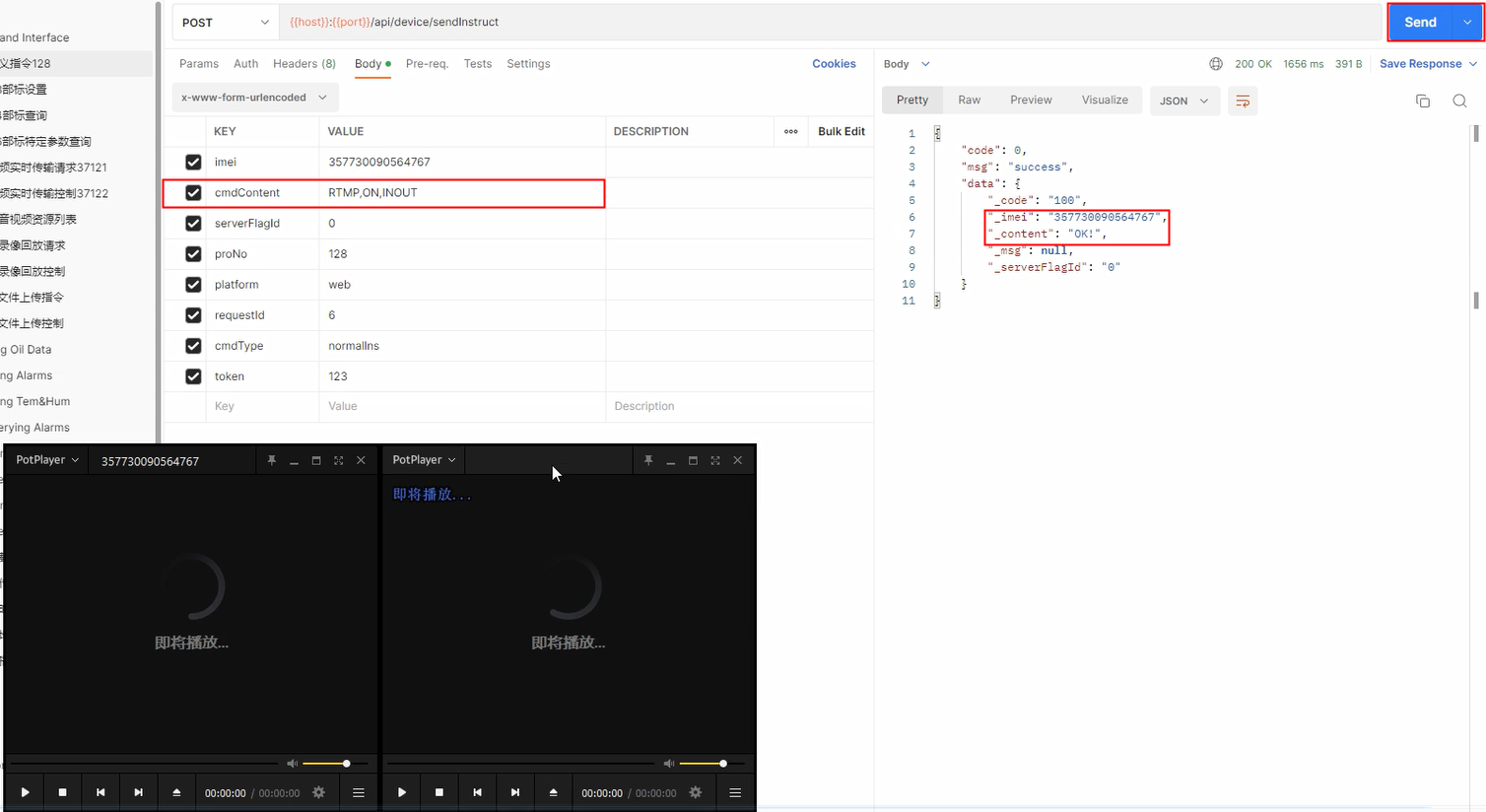Toggle the cmdContent row checkbox
This screenshot has height=812, width=1486.
(x=193, y=193)
